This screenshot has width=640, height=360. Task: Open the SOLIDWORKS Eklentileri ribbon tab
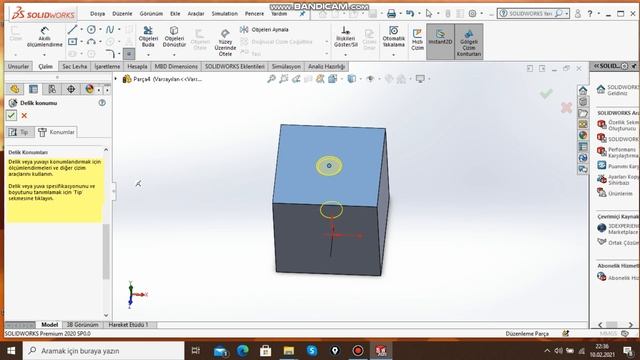(x=234, y=66)
